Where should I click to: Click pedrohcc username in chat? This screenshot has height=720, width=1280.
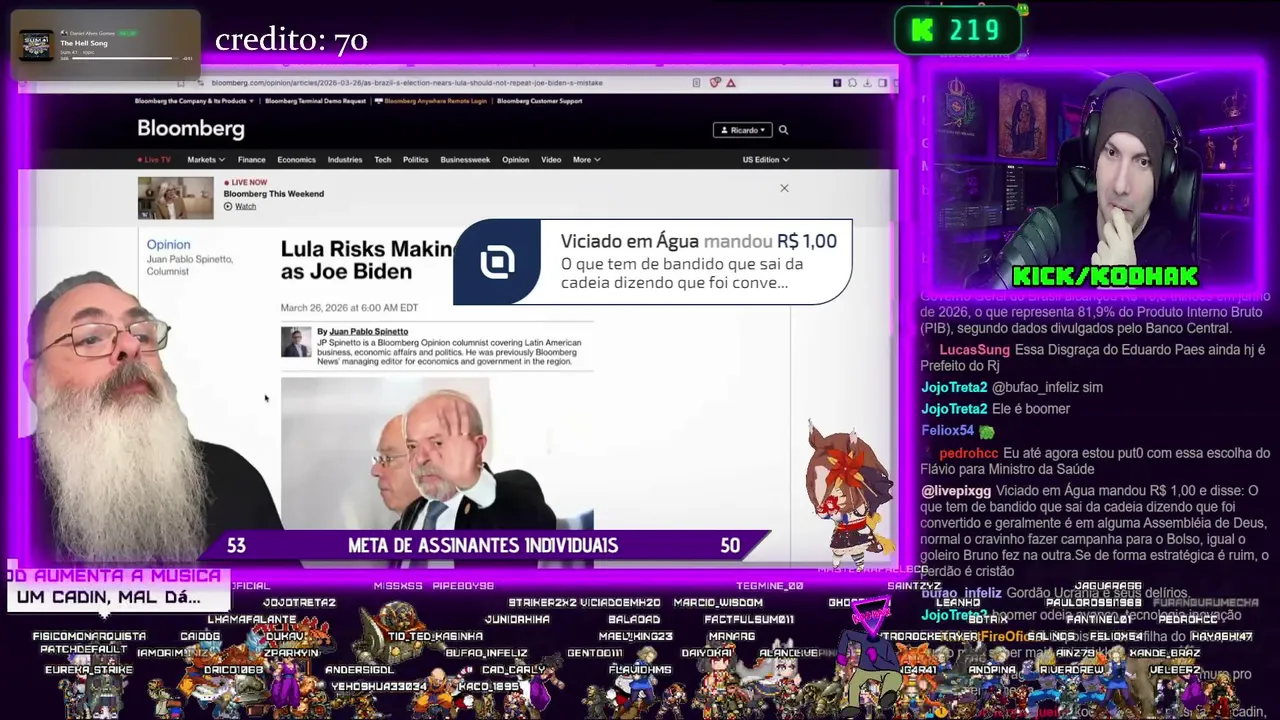[969, 453]
